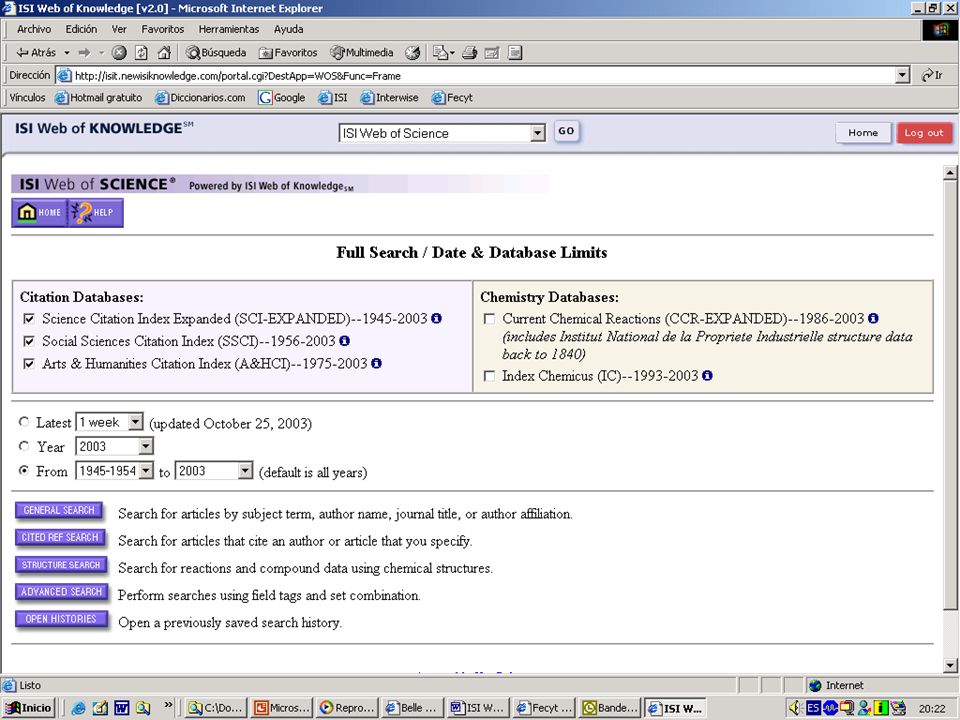Viewport: 960px width, 720px height.
Task: Open the Archivo menu
Action: [34, 29]
